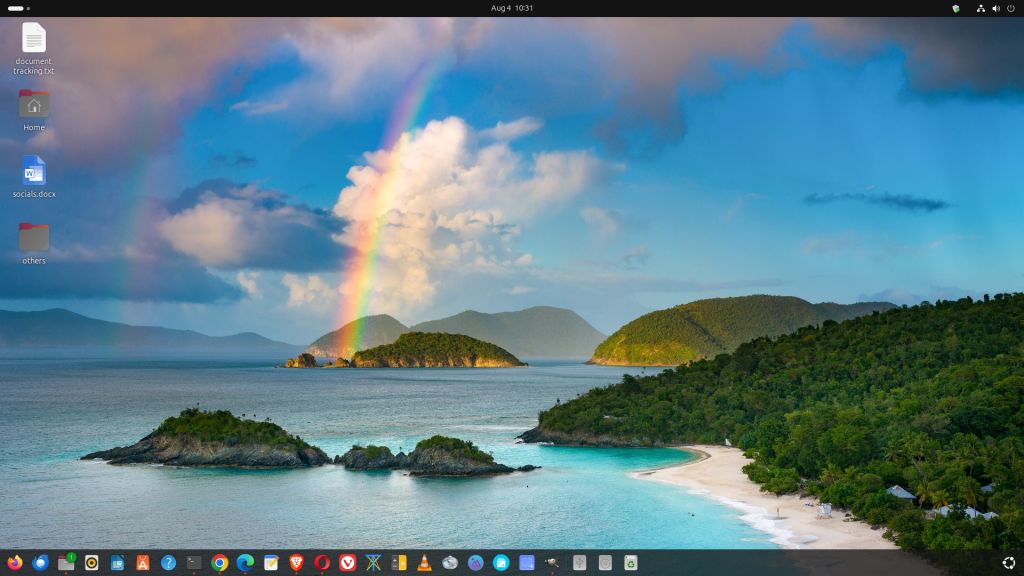Click the shield security indicator in the top bar
Screen dimensions: 1024x576
click(957, 8)
